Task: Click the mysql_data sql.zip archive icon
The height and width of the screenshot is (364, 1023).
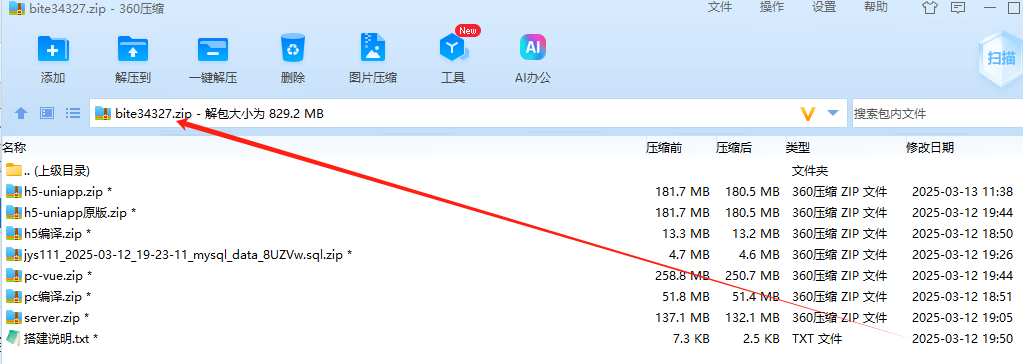Action: tap(14, 254)
